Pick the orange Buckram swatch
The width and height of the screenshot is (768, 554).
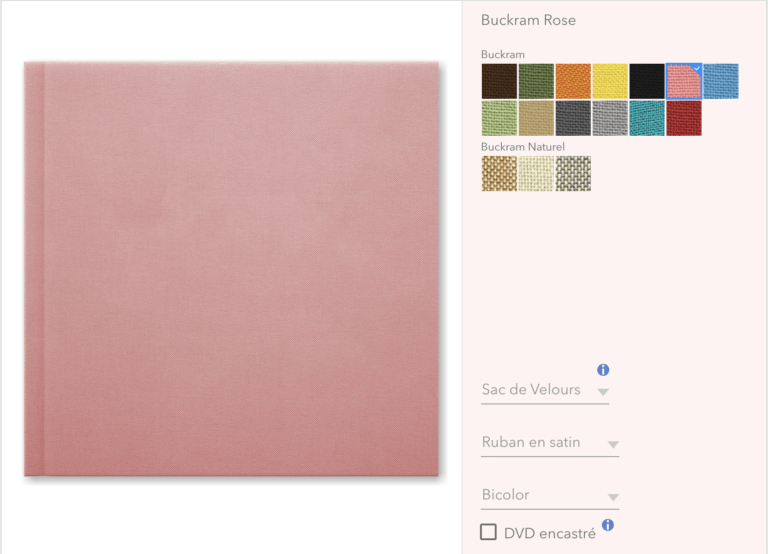[x=573, y=81]
